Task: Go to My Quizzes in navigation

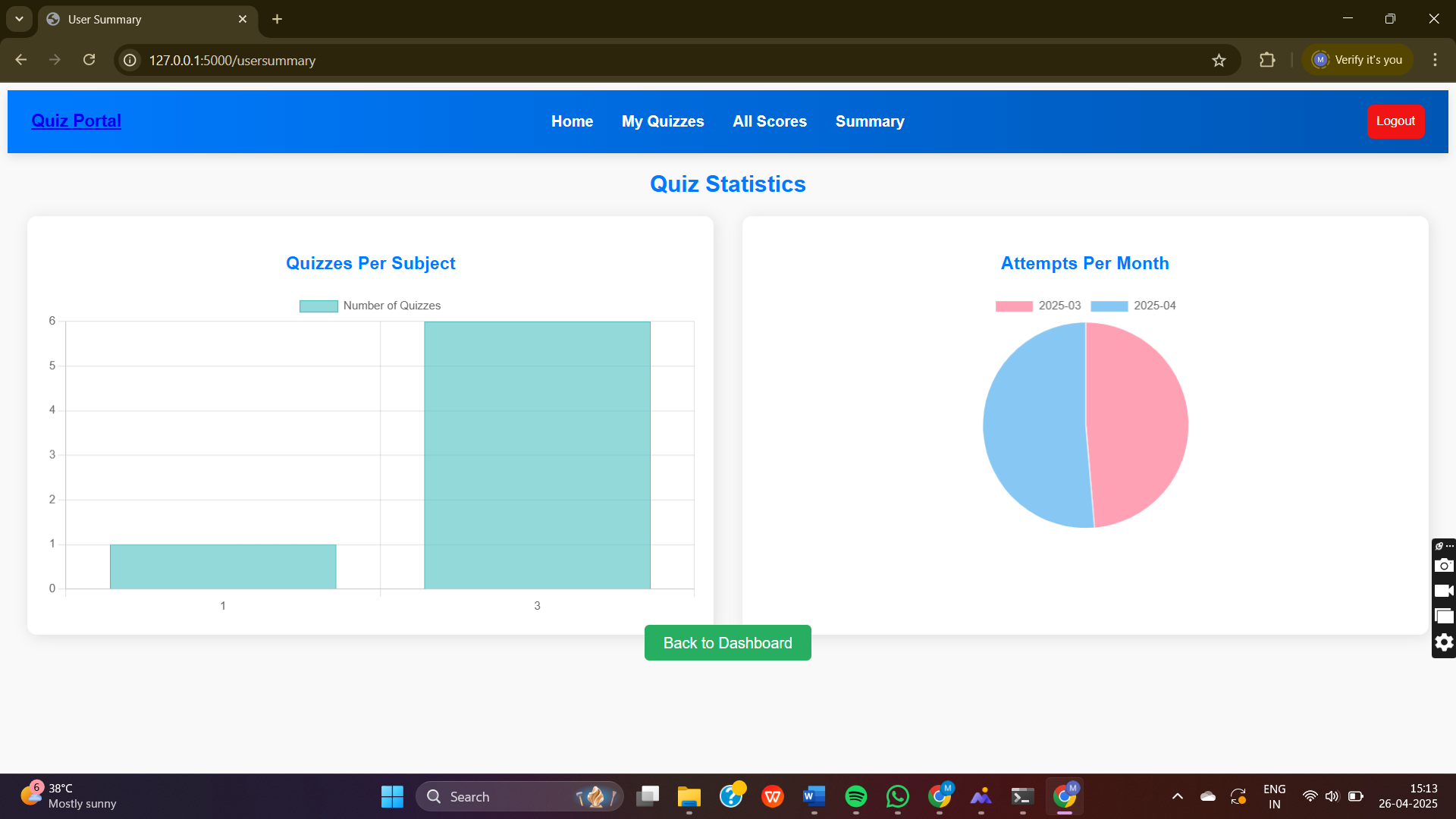Action: (662, 121)
